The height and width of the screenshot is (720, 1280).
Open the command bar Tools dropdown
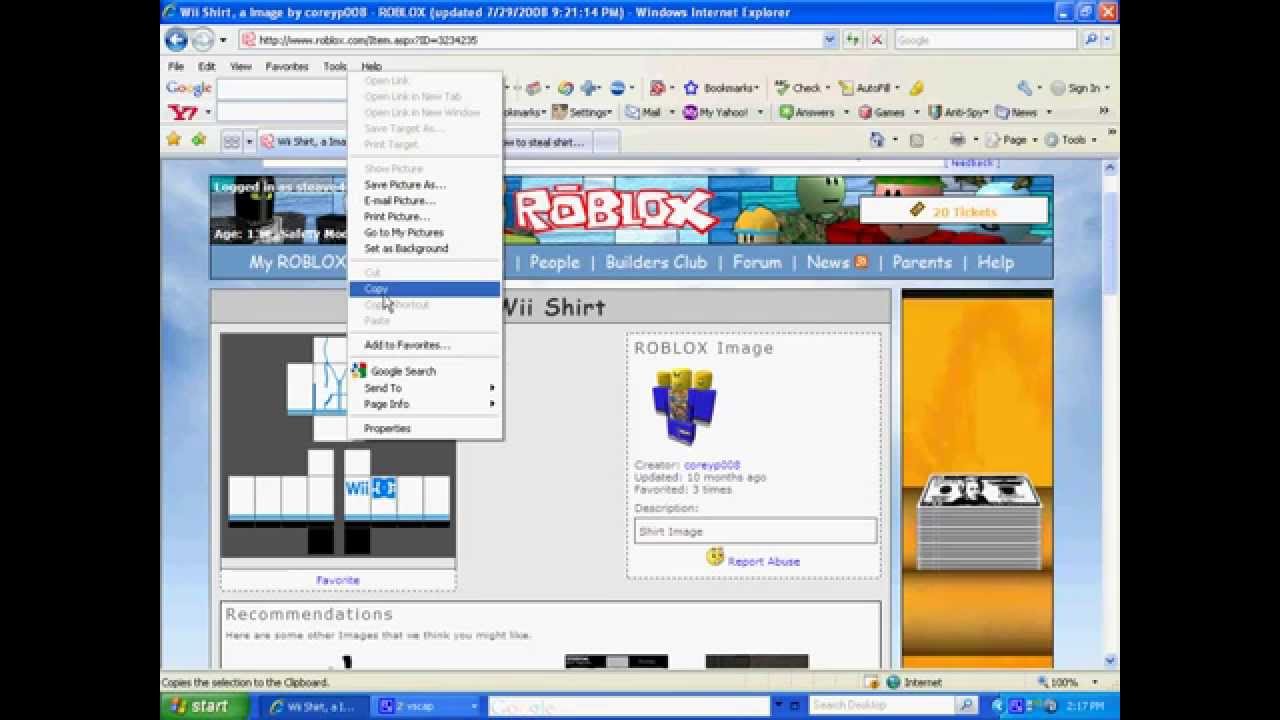1070,140
